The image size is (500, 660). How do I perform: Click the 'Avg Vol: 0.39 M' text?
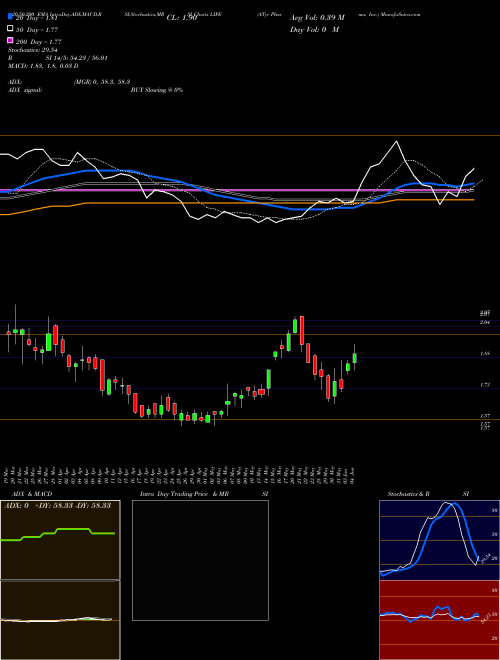(x=317, y=18)
